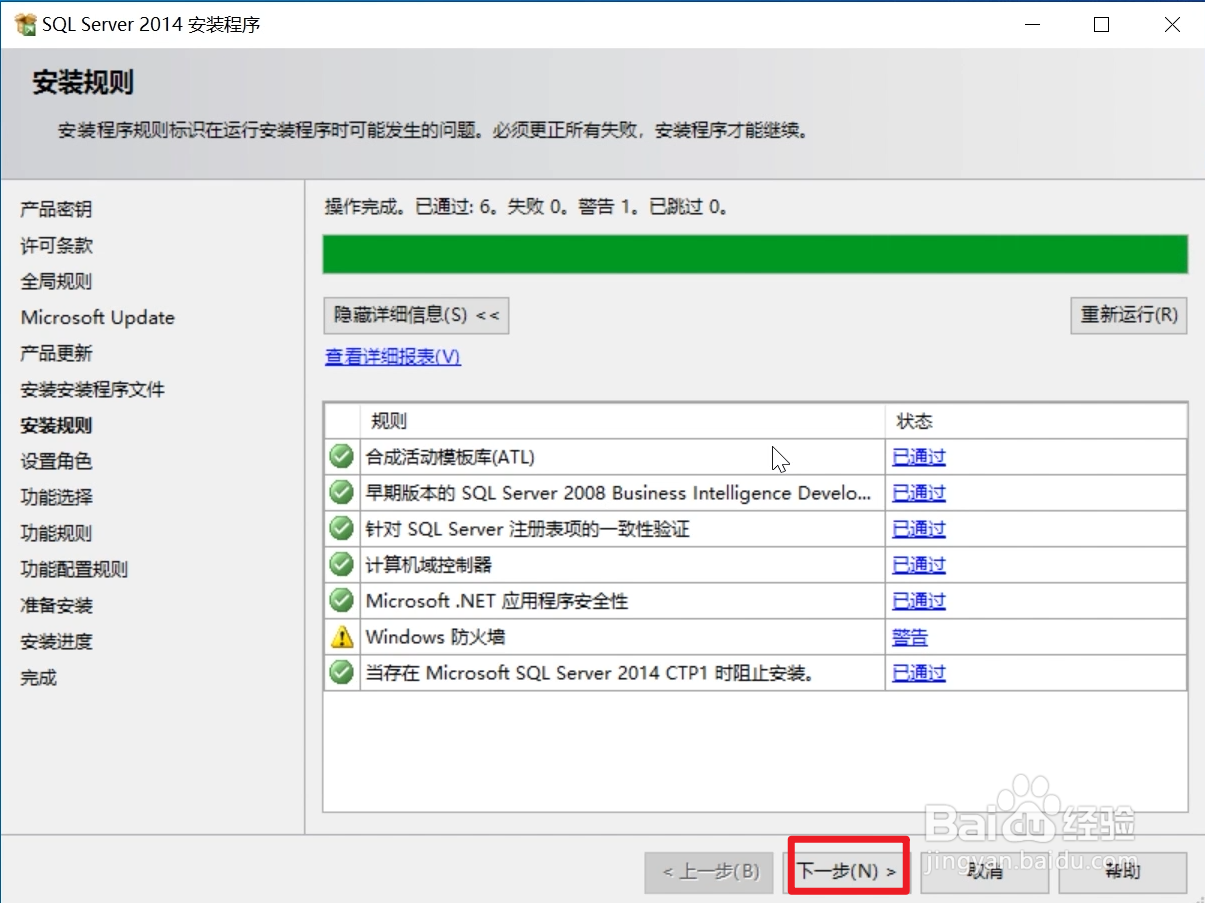
Task: Click the check icon beside 计算机域控制器 rule
Action: [x=341, y=564]
